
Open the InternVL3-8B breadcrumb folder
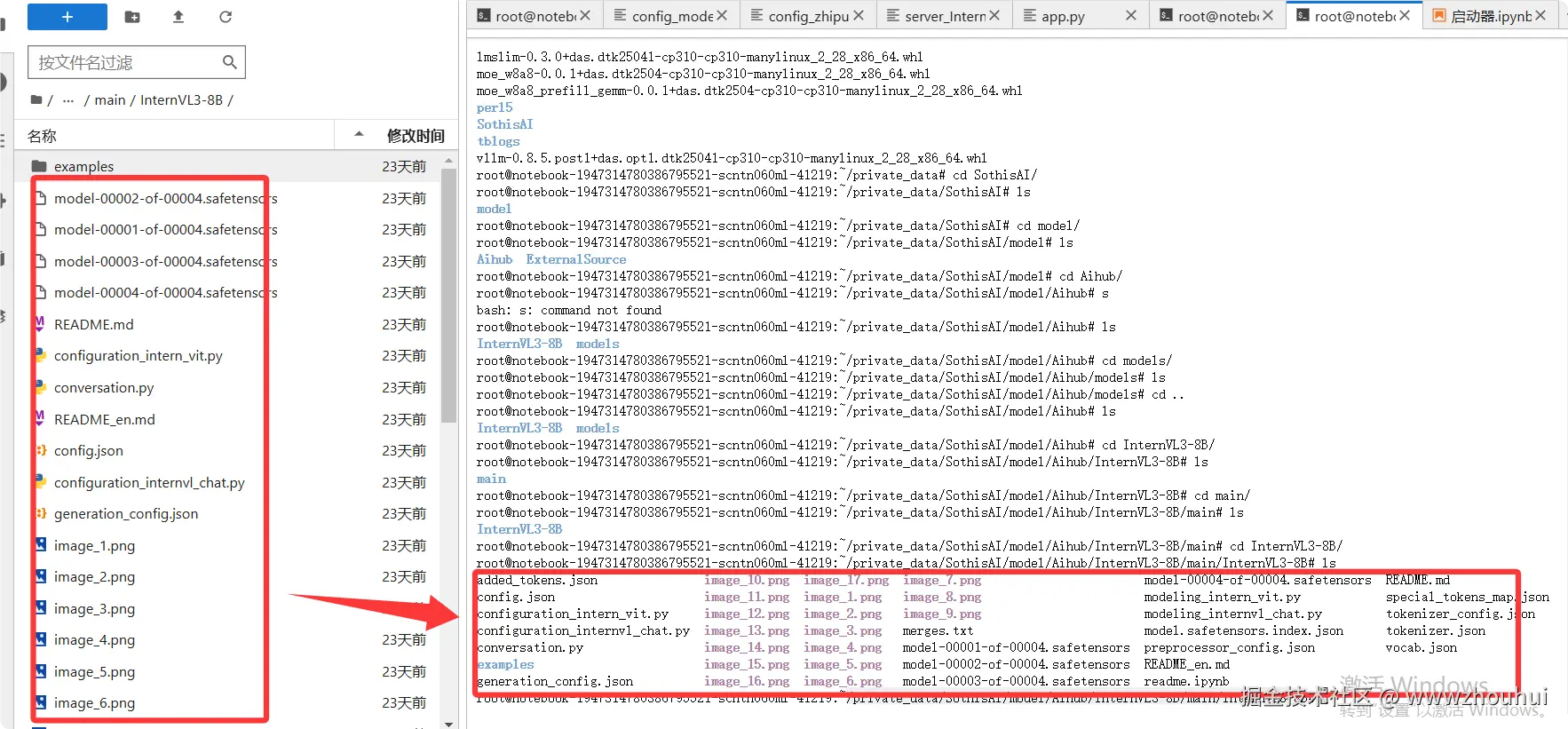tap(181, 100)
